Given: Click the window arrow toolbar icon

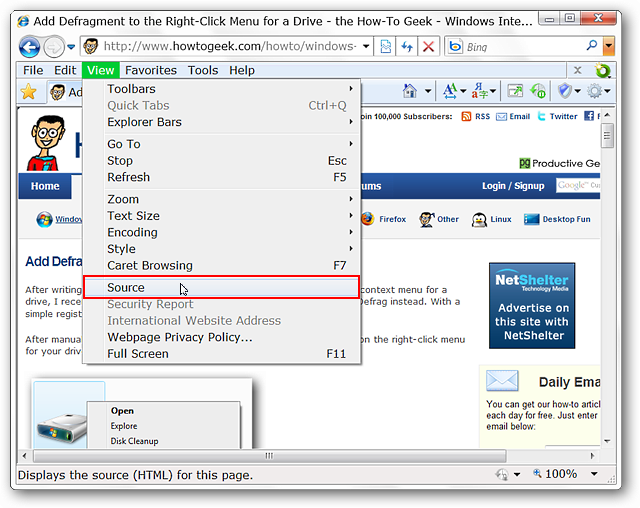Looking at the screenshot, I should (515, 91).
